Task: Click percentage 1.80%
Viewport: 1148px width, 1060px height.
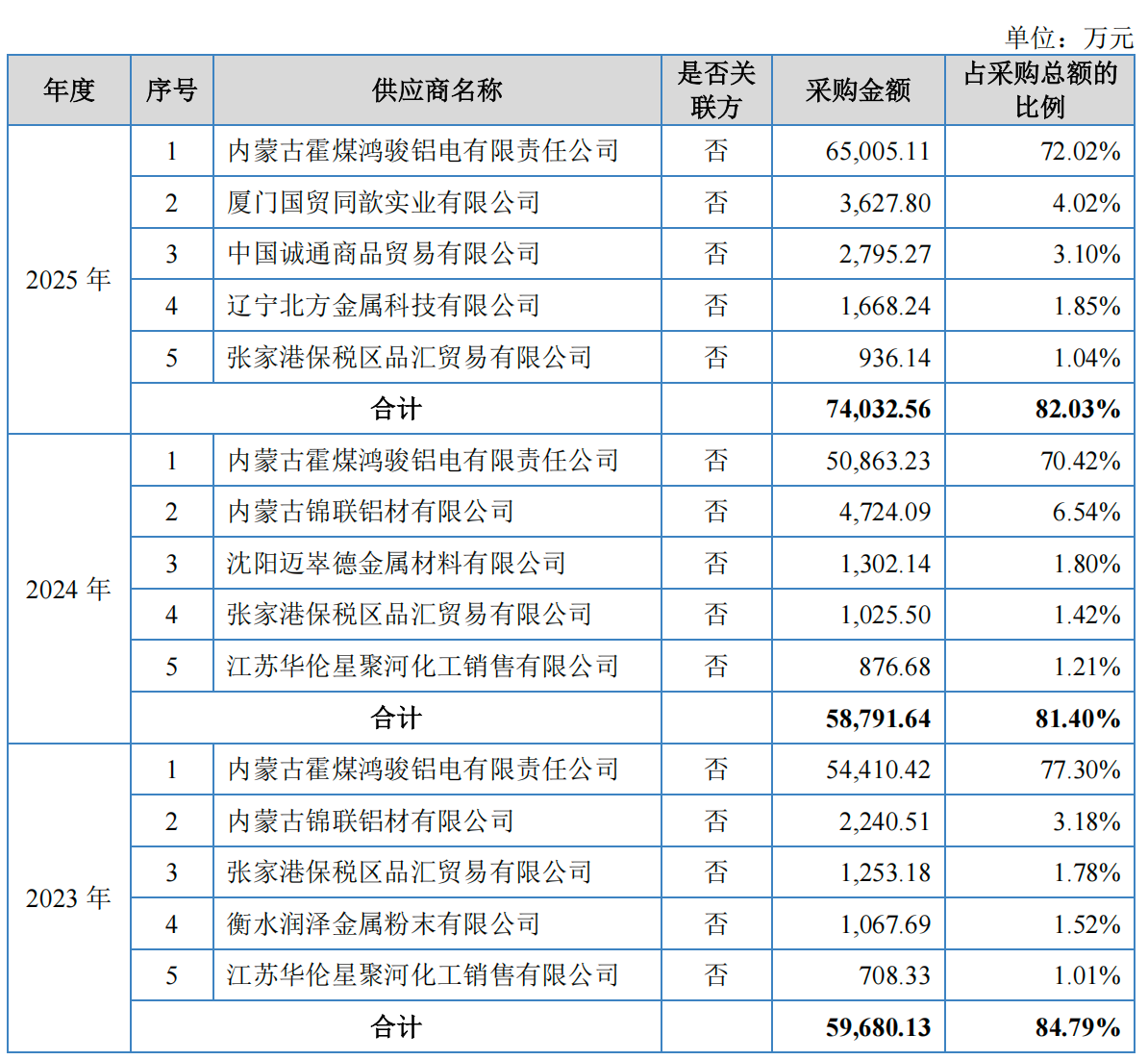Action: point(1086,564)
